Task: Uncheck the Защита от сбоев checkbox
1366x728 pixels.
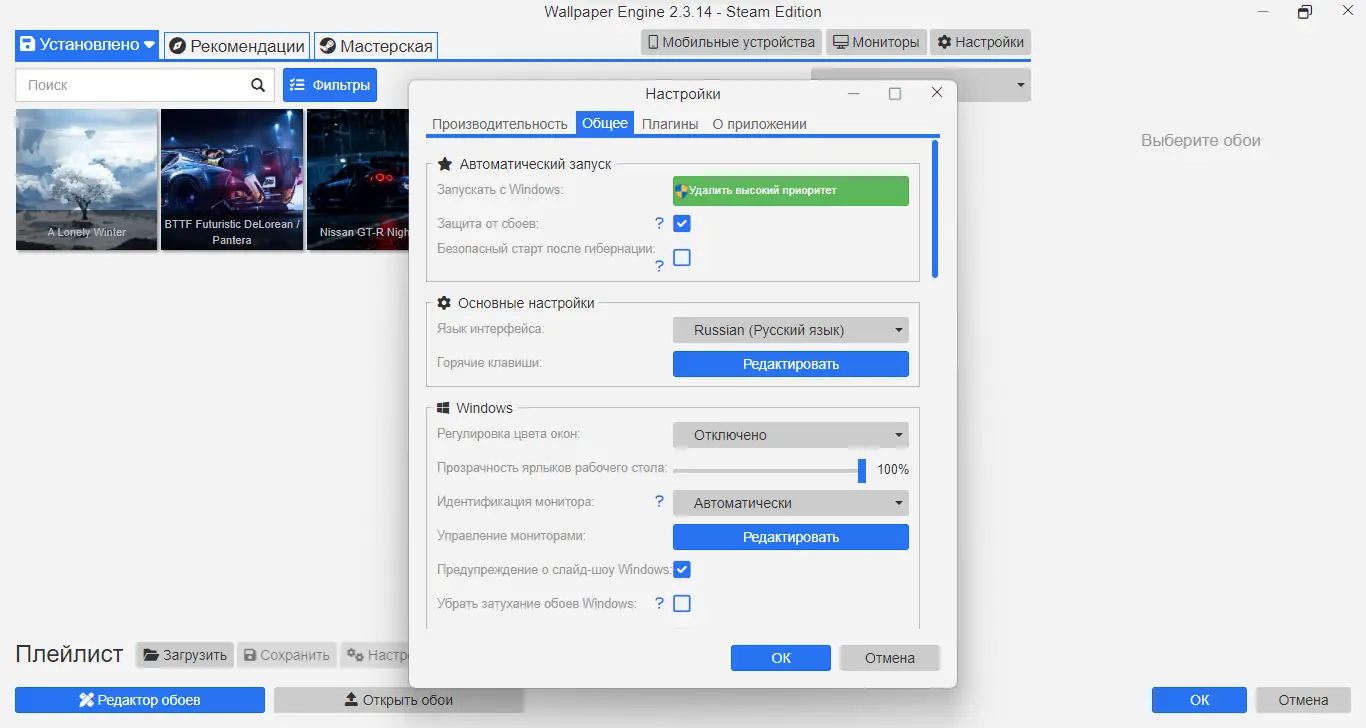Action: (x=682, y=223)
